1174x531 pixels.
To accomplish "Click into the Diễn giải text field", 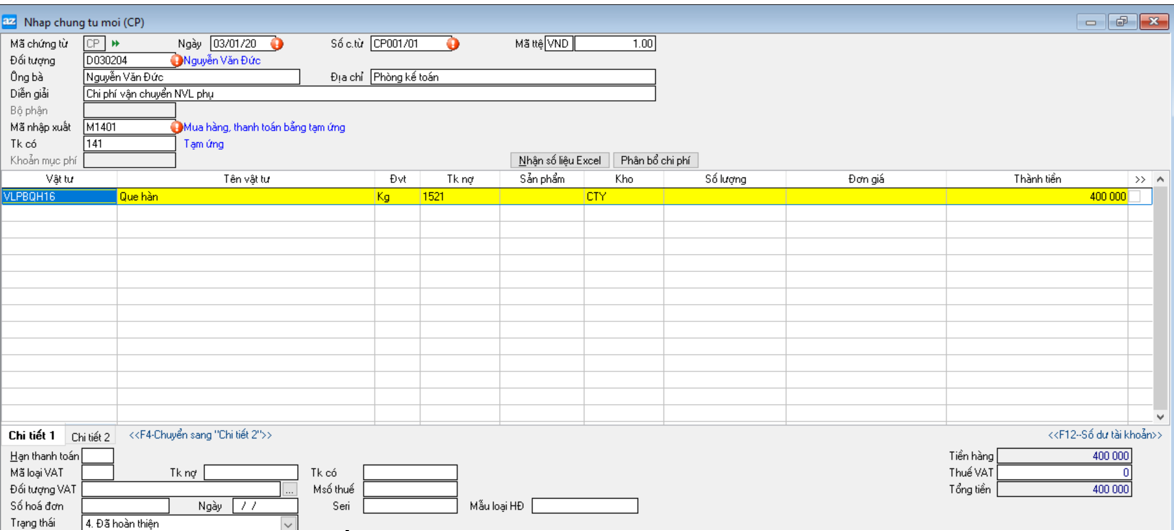I will click(x=369, y=94).
